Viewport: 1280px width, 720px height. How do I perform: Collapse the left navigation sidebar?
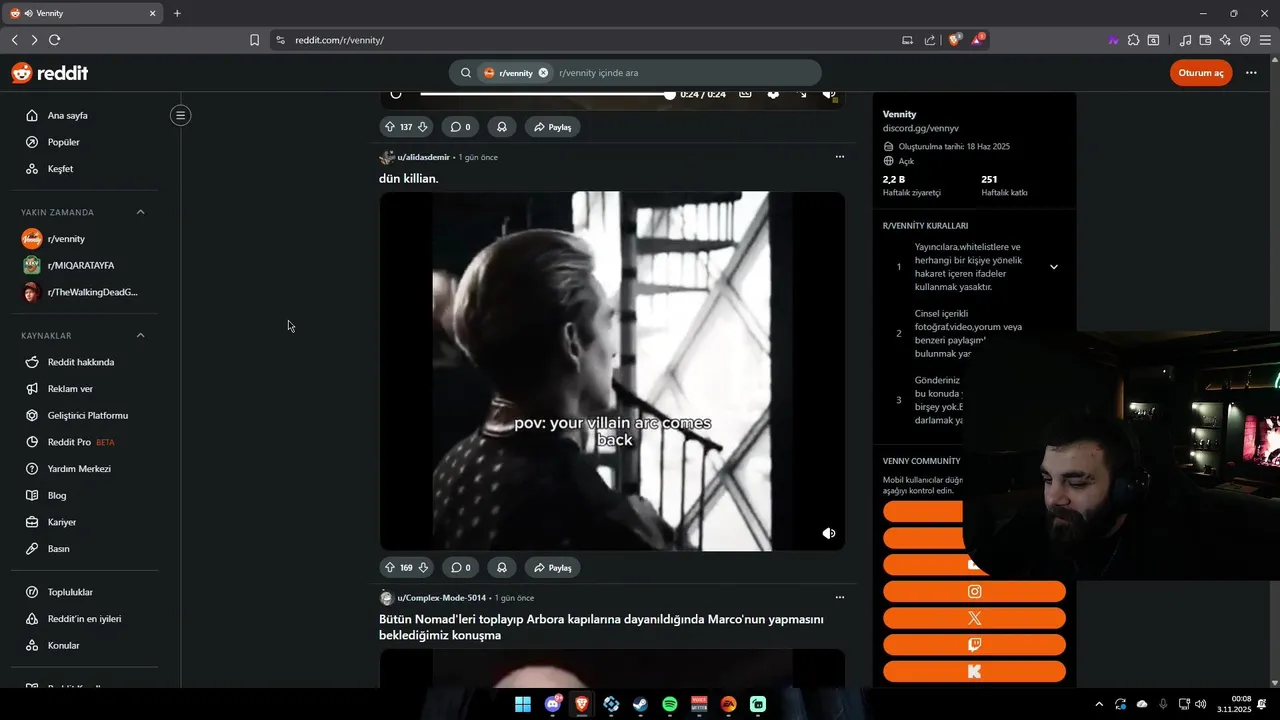coord(180,115)
